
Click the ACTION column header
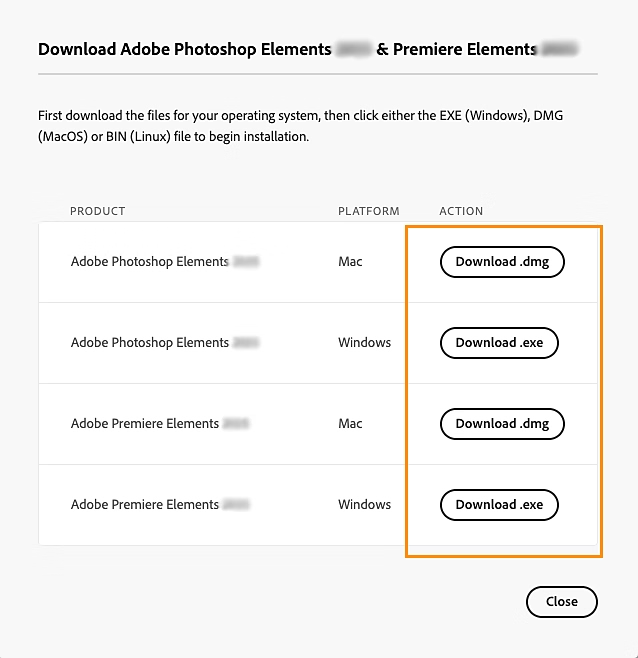tap(461, 211)
